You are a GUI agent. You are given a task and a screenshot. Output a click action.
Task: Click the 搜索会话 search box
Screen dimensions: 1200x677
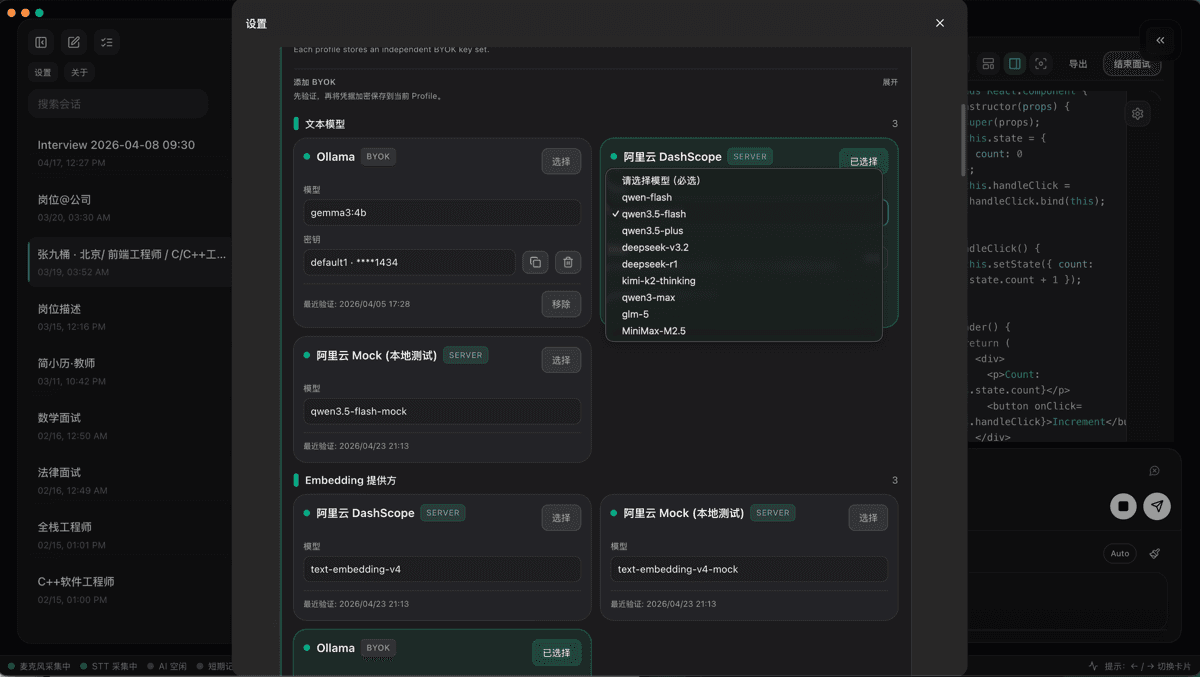pyautogui.click(x=118, y=104)
